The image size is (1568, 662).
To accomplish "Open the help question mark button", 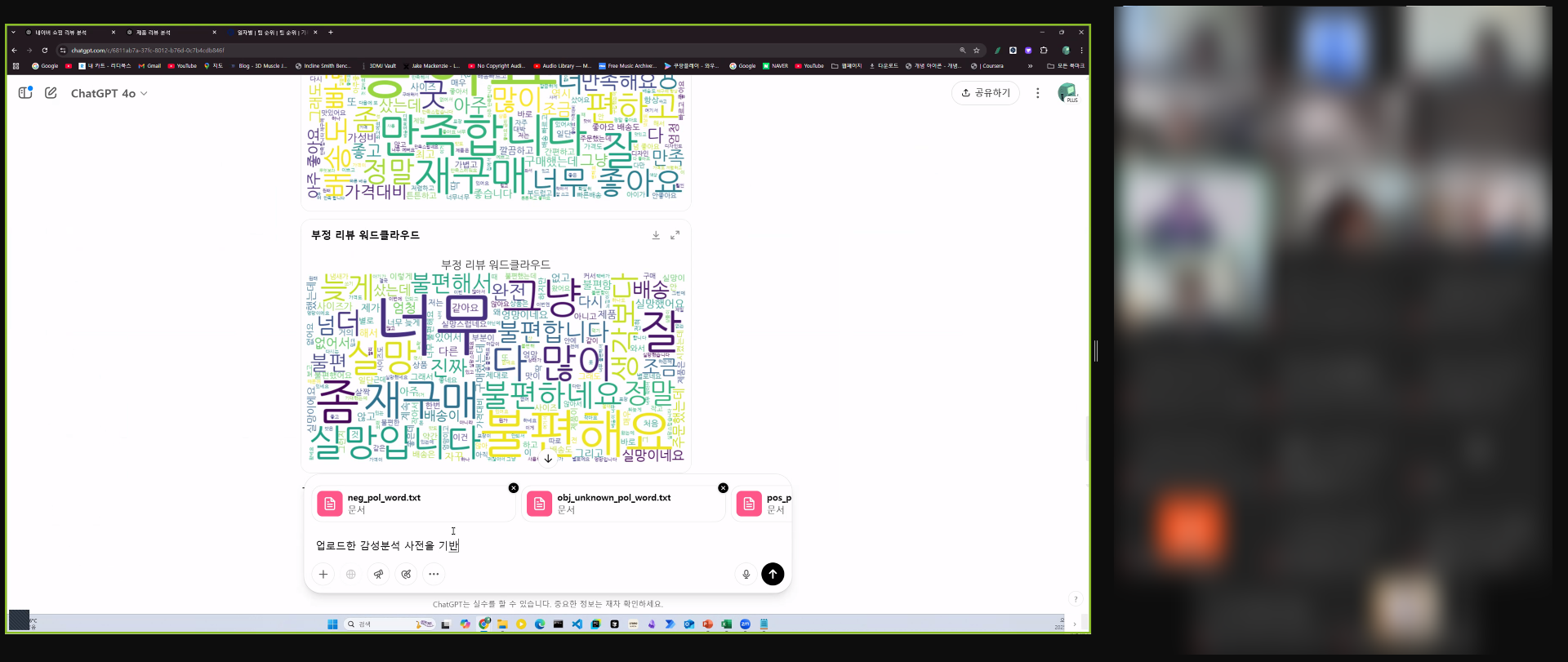I will click(1076, 598).
